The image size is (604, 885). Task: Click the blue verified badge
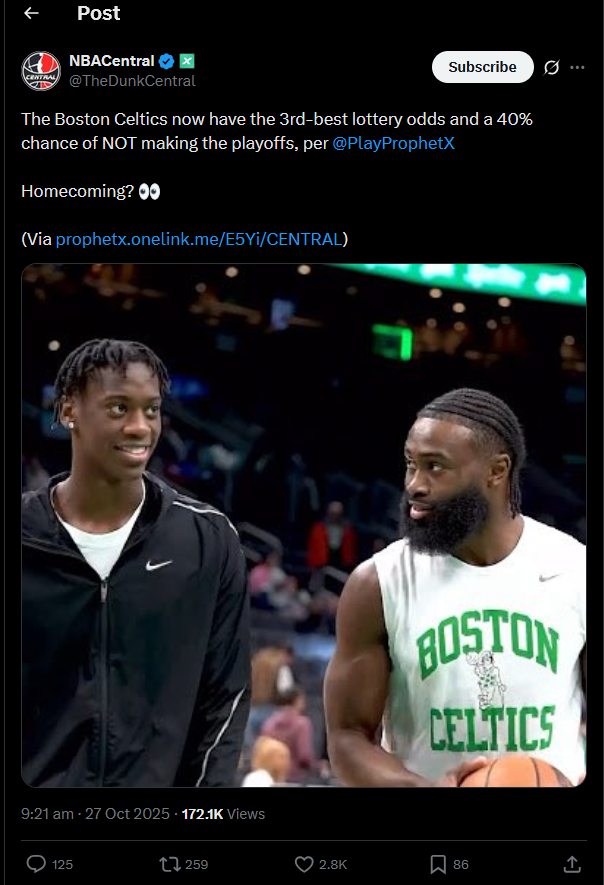click(x=167, y=61)
